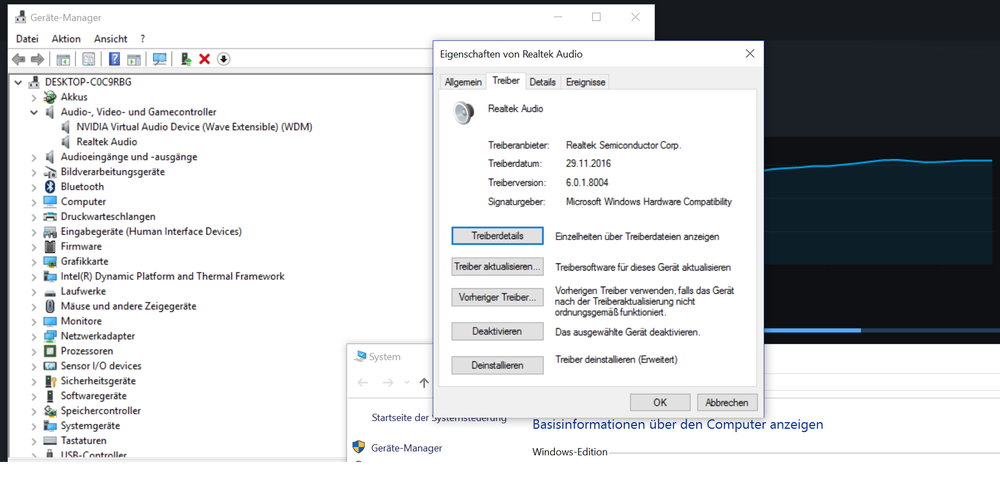This screenshot has width=1000, height=478.
Task: Close the Realtek Audio properties dialog
Action: coord(750,54)
